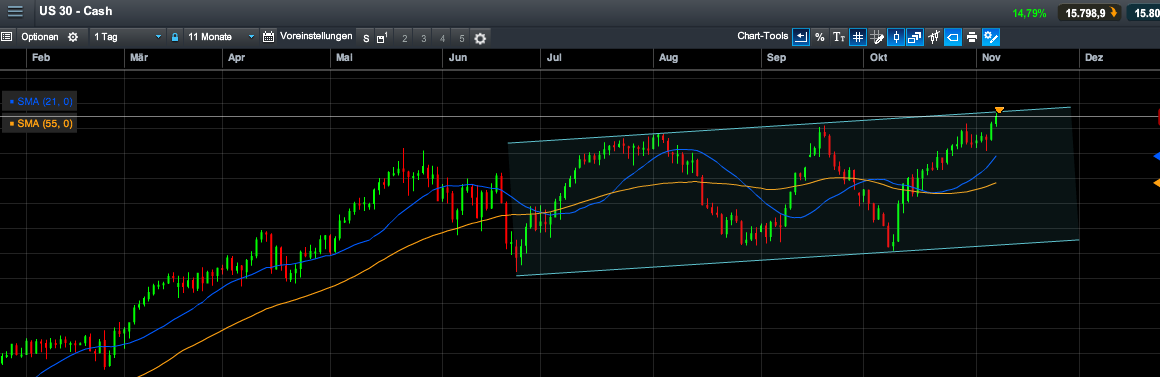Click the cut-off buy price button

coord(1143,13)
